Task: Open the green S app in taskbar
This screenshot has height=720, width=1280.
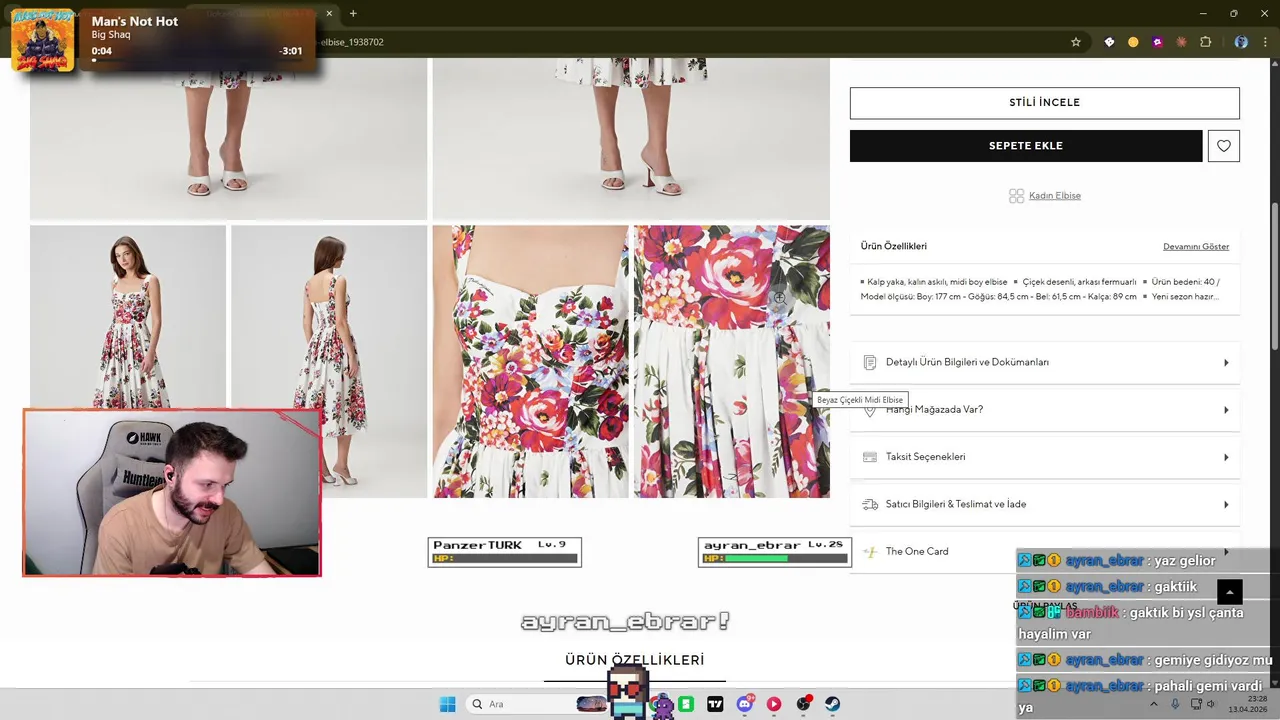Action: tap(686, 704)
